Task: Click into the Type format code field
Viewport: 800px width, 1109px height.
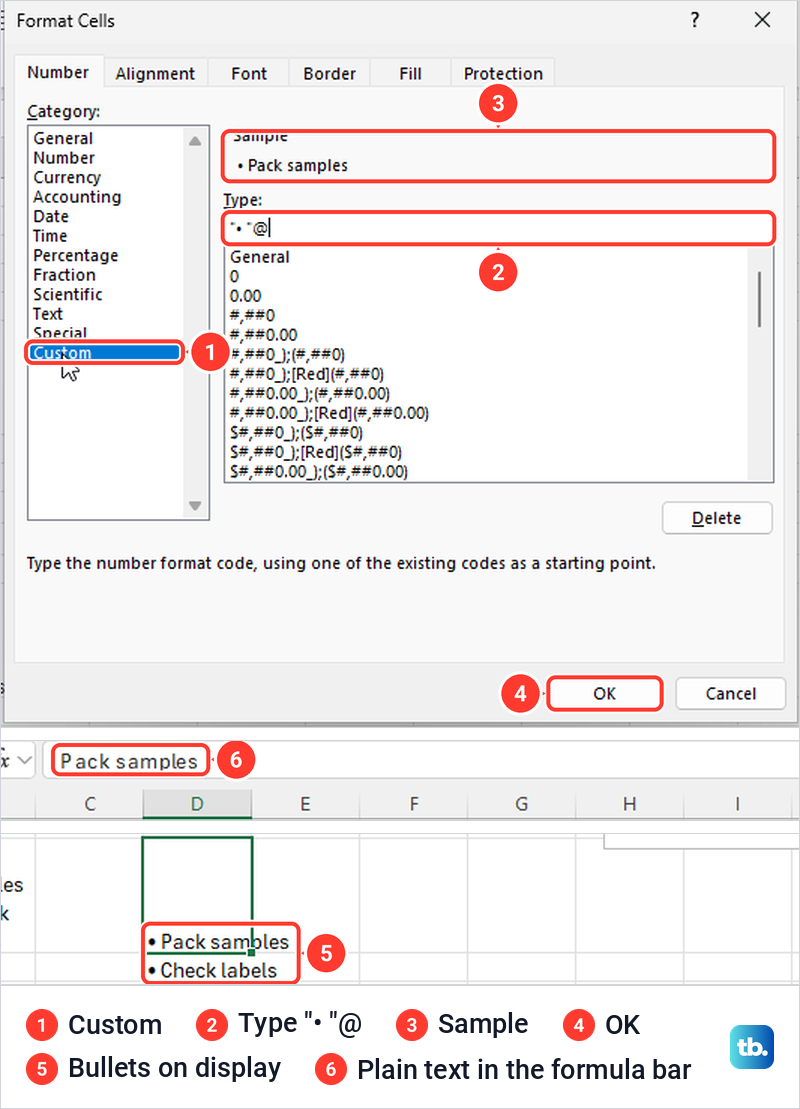Action: 498,228
